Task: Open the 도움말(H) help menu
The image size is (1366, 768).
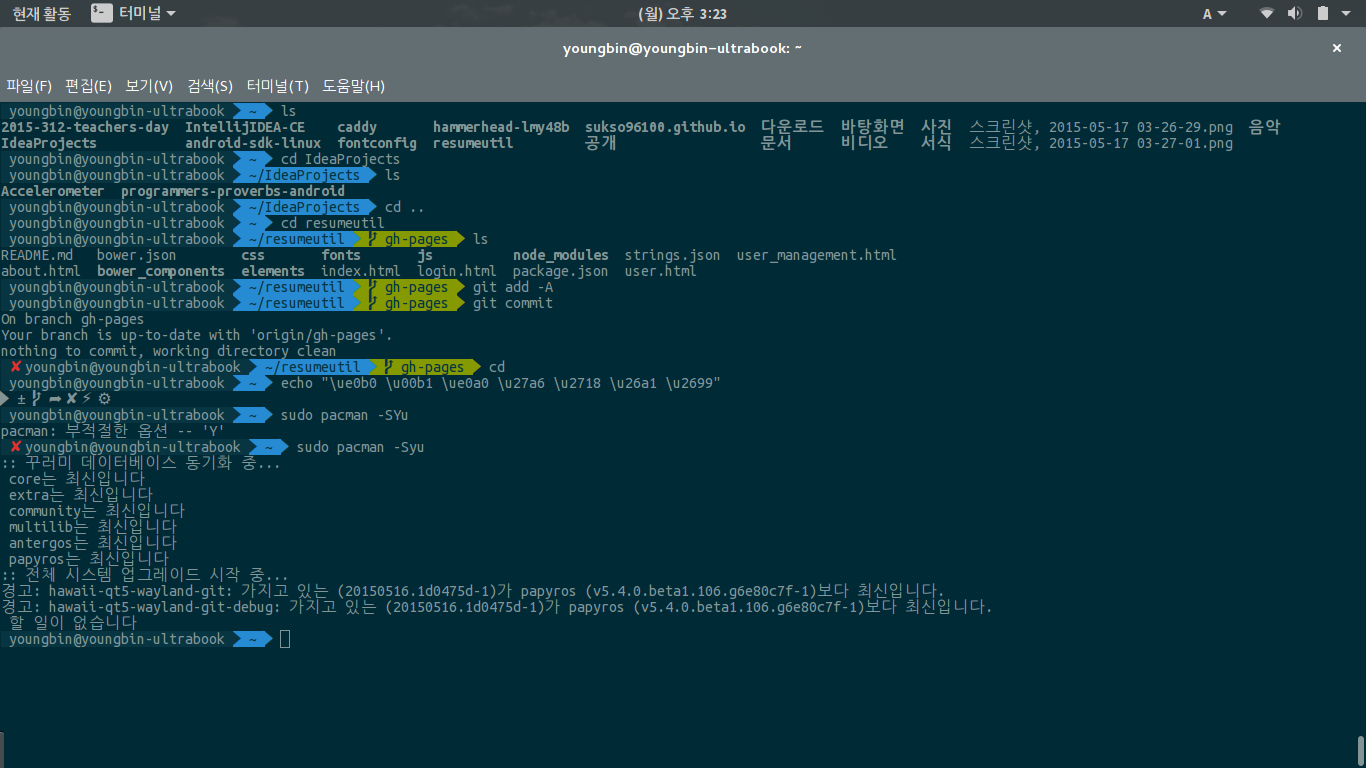Action: coord(353,86)
